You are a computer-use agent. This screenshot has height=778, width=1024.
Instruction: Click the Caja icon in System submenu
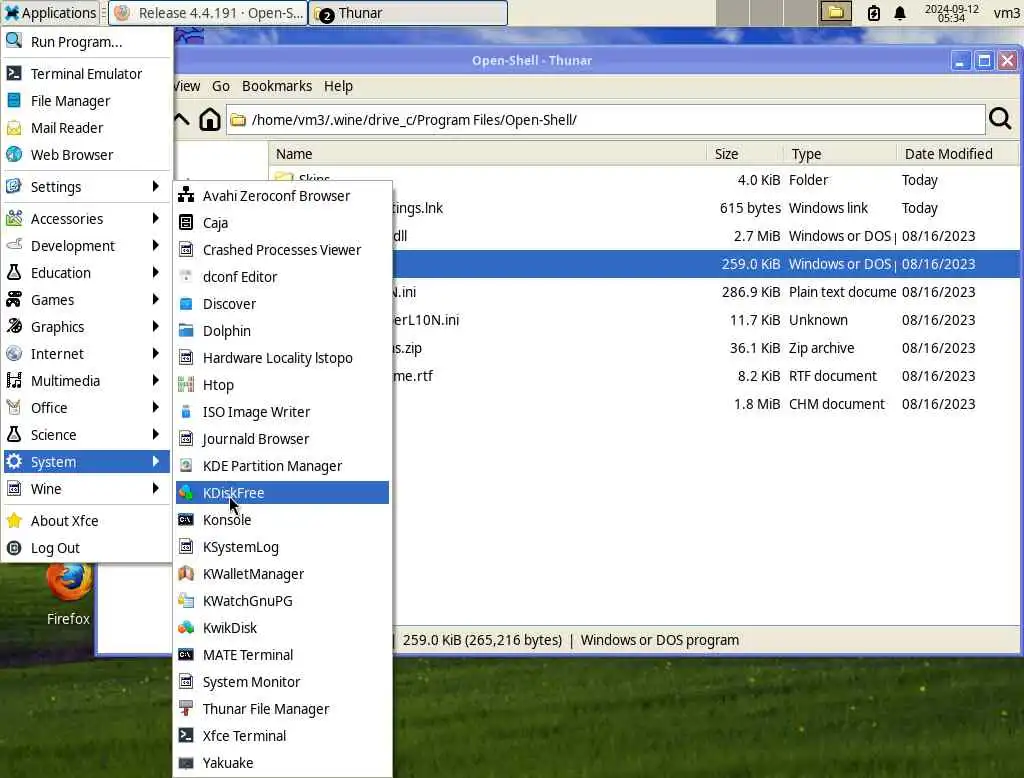click(x=186, y=222)
